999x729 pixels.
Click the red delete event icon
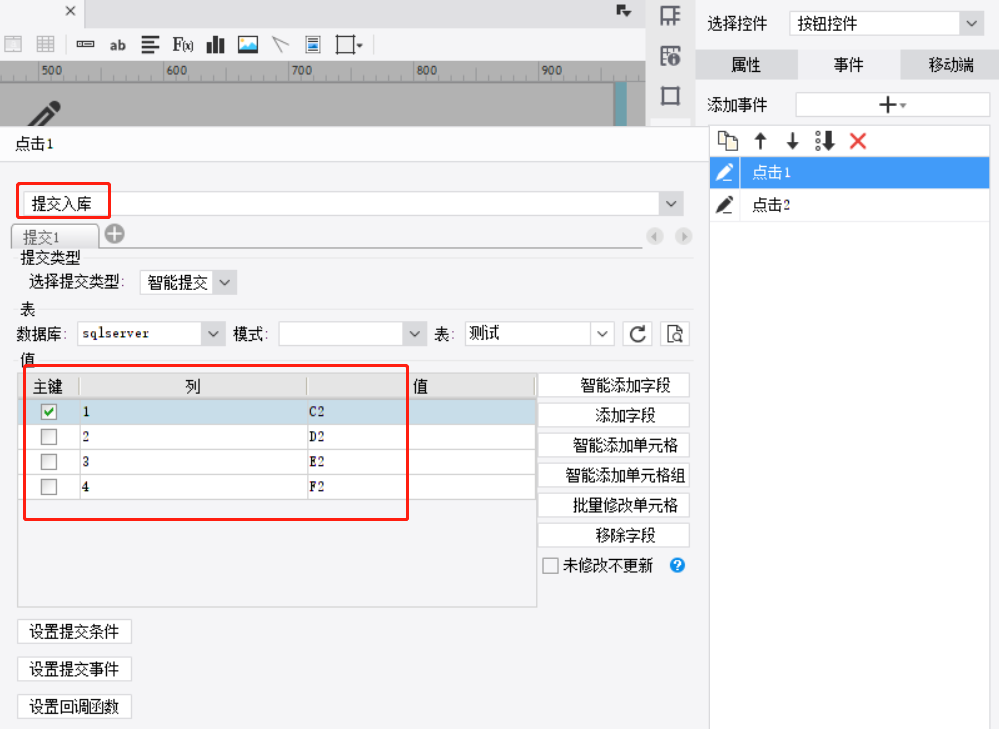[x=858, y=141]
